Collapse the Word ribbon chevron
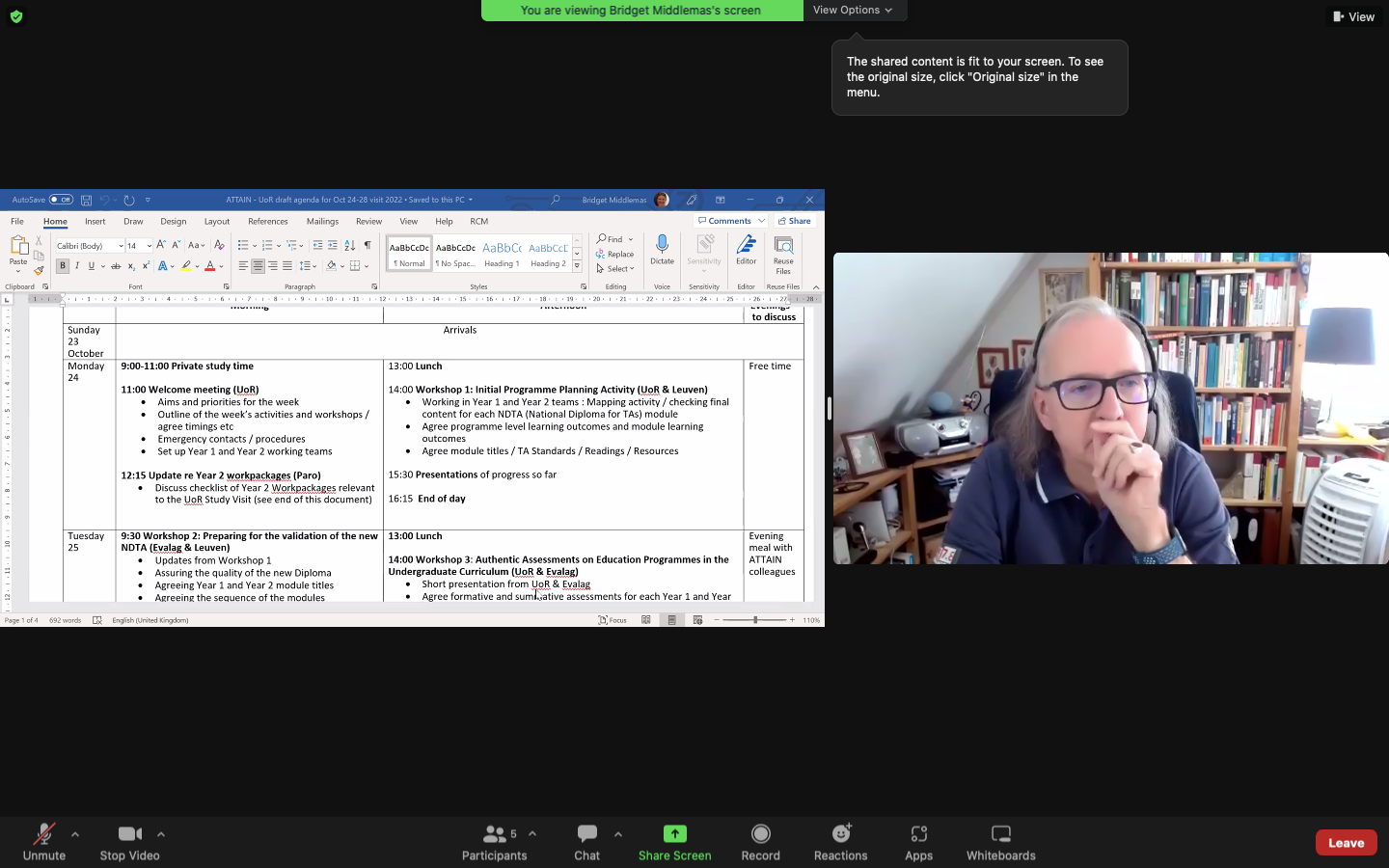1389x868 pixels. tap(816, 287)
